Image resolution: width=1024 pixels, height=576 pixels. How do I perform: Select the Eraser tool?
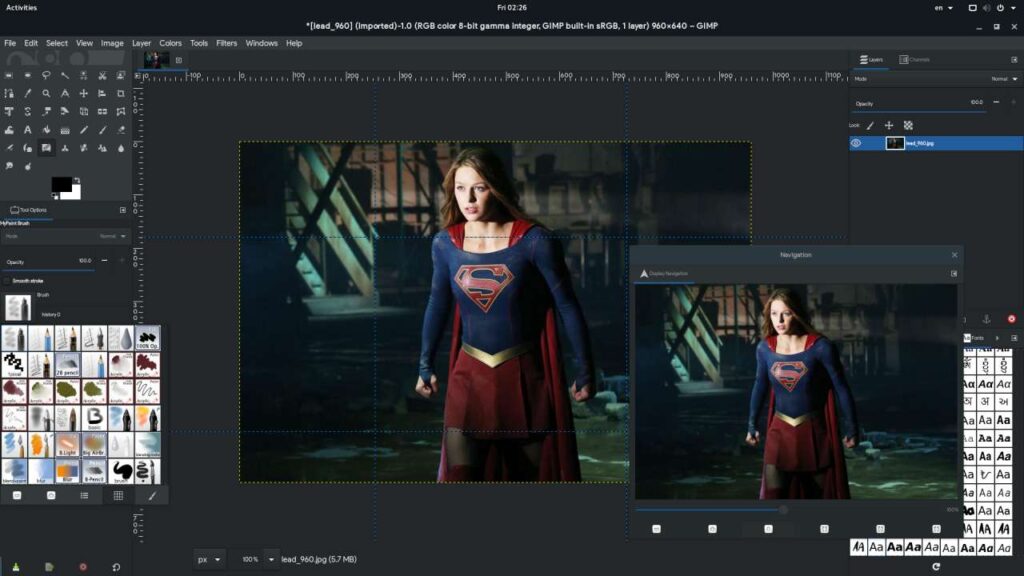pos(121,130)
